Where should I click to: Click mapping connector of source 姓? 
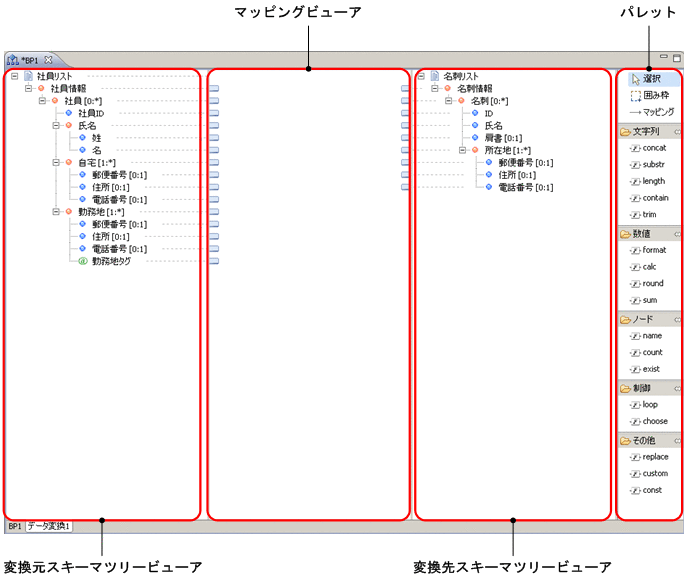[x=214, y=138]
